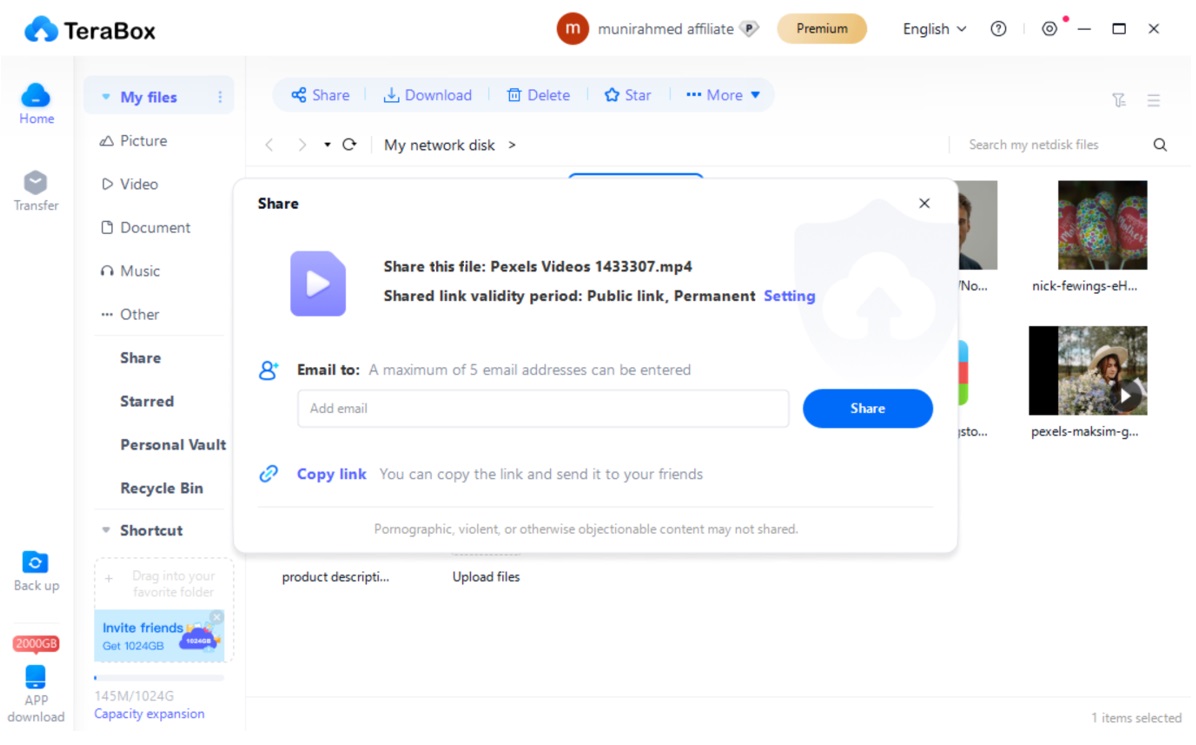Open Starred in the sidebar

pyautogui.click(x=146, y=402)
